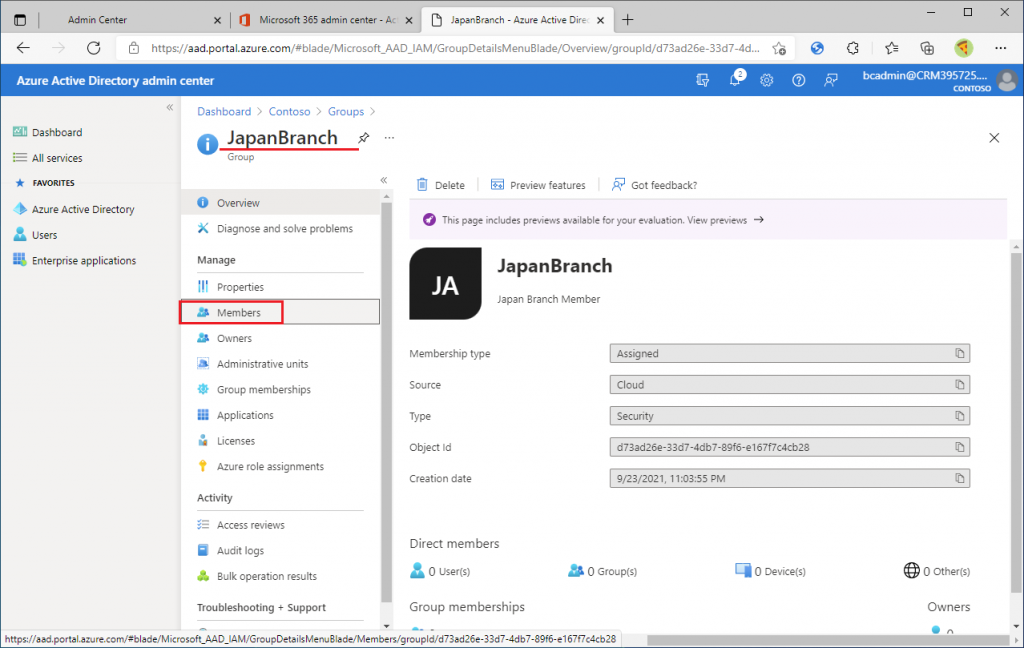Image resolution: width=1024 pixels, height=648 pixels.
Task: Close the JapanBranch browser tab
Action: coord(600,20)
